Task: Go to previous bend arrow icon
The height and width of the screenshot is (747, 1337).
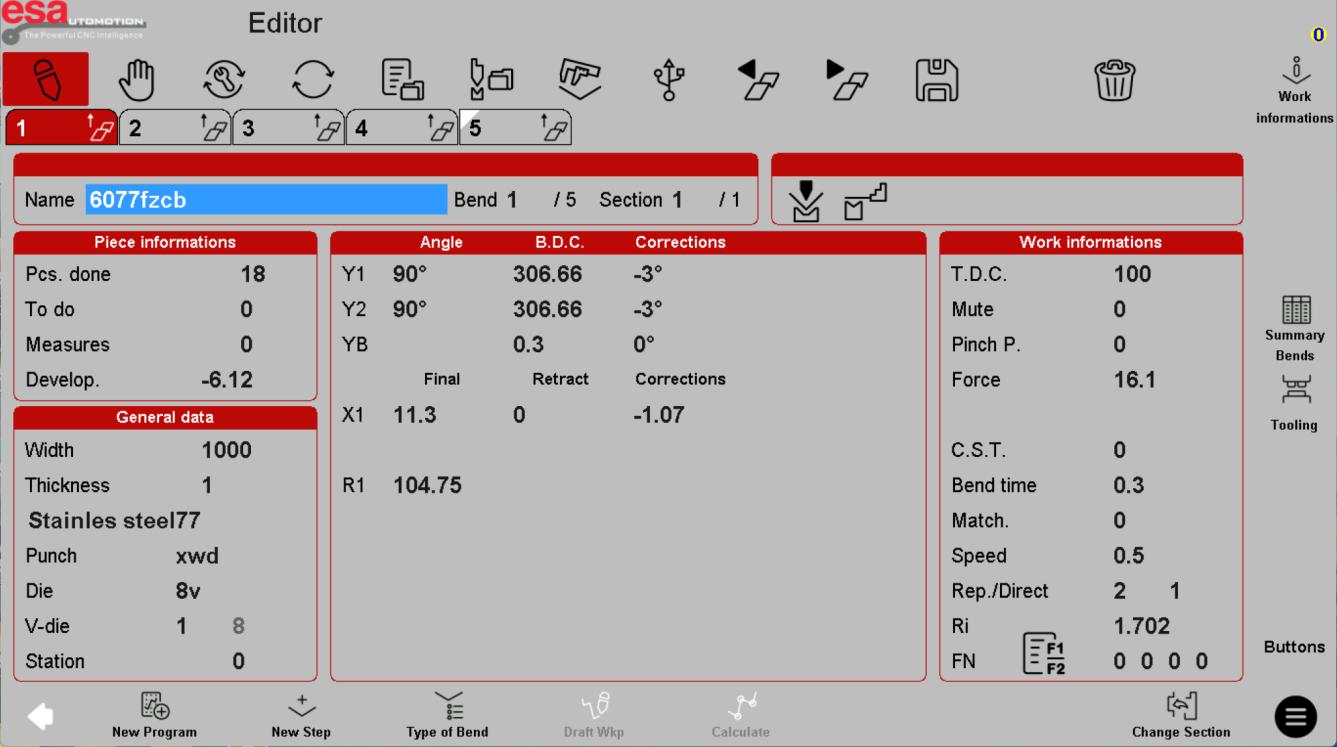Action: tap(758, 80)
